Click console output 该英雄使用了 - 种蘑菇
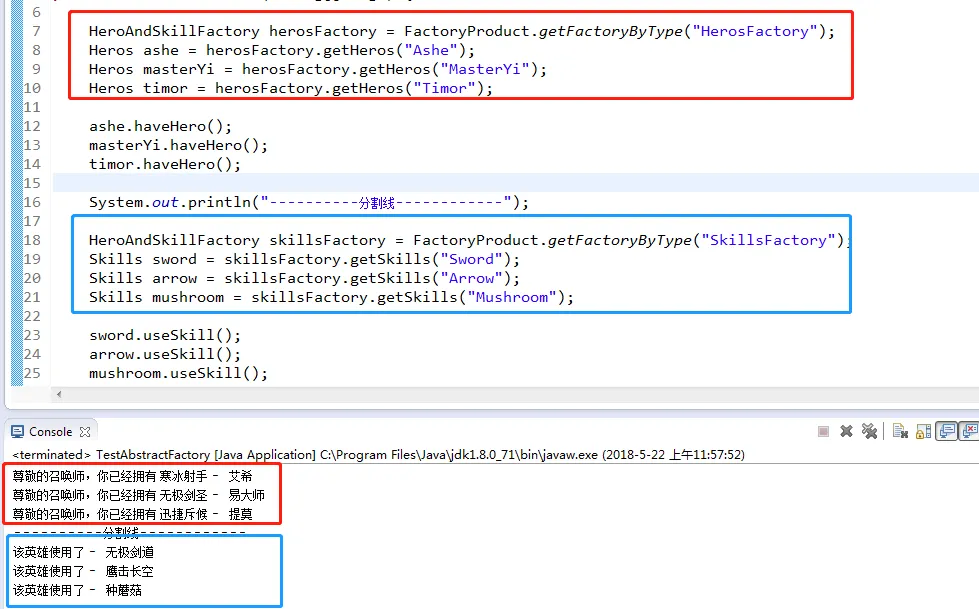This screenshot has width=979, height=609. point(77,590)
